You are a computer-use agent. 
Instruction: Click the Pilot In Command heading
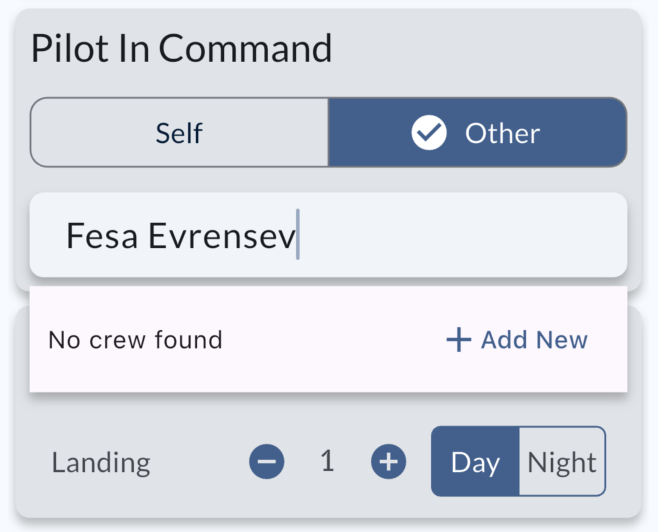coord(181,49)
